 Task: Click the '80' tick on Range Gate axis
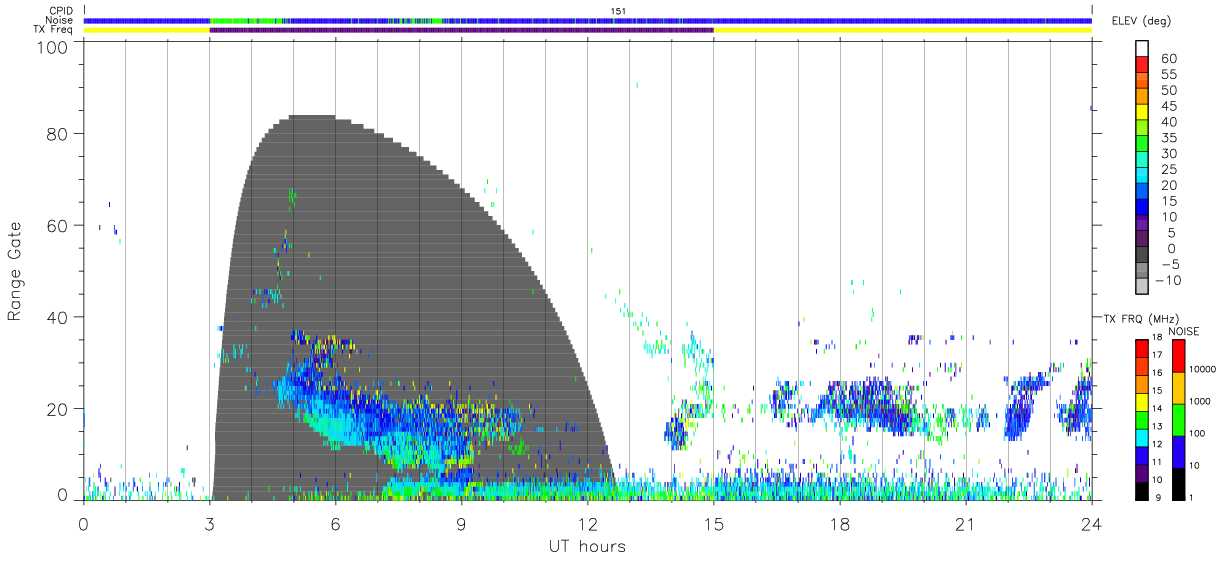click(x=56, y=134)
